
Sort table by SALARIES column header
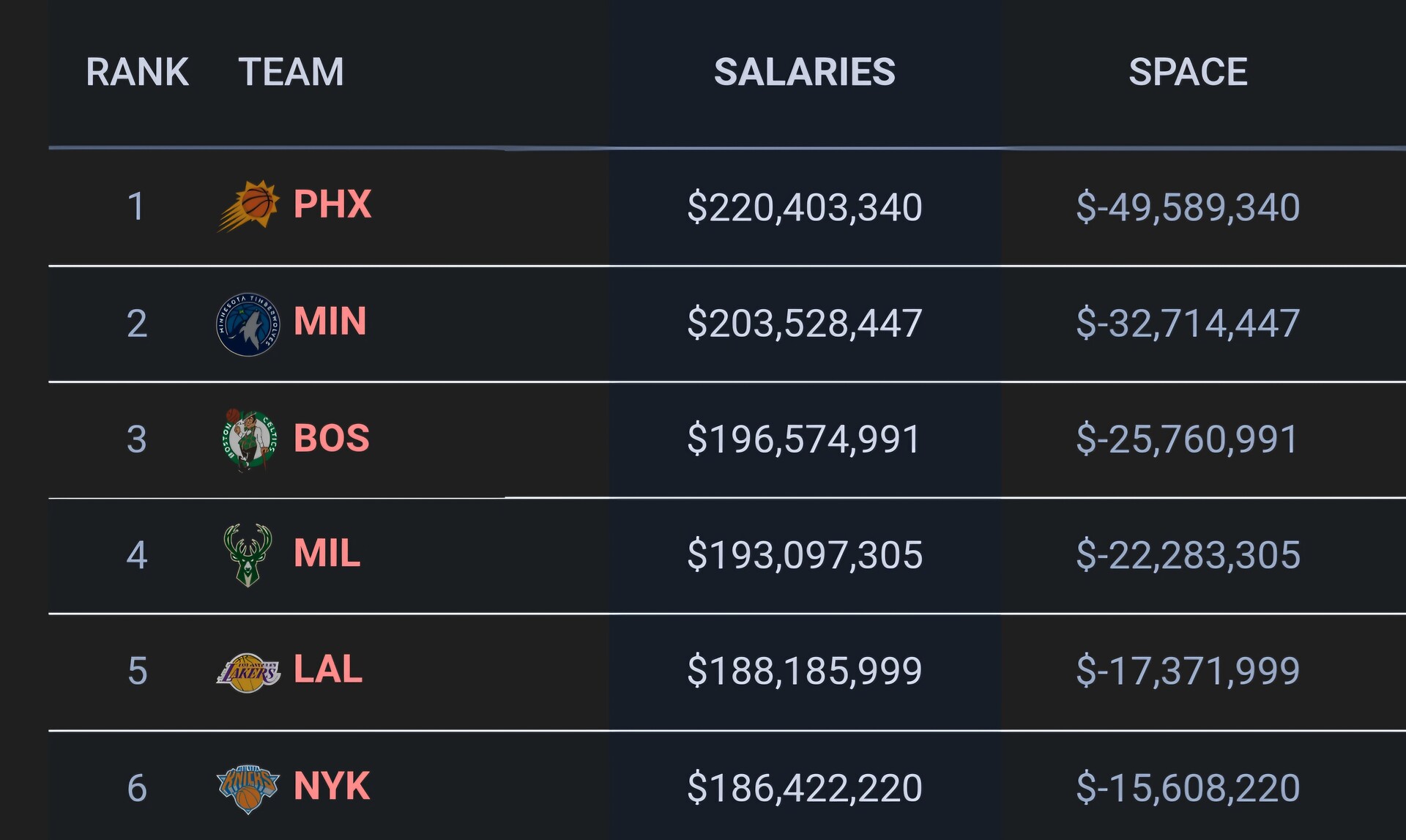coord(804,72)
